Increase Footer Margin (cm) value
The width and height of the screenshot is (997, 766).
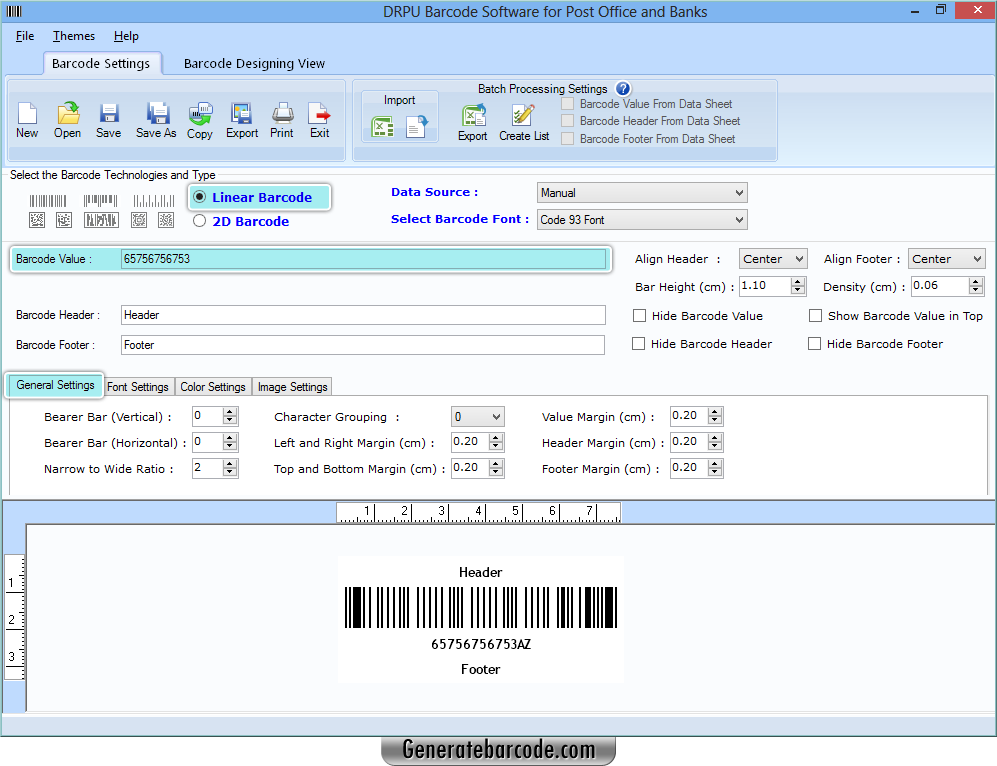tap(715, 464)
